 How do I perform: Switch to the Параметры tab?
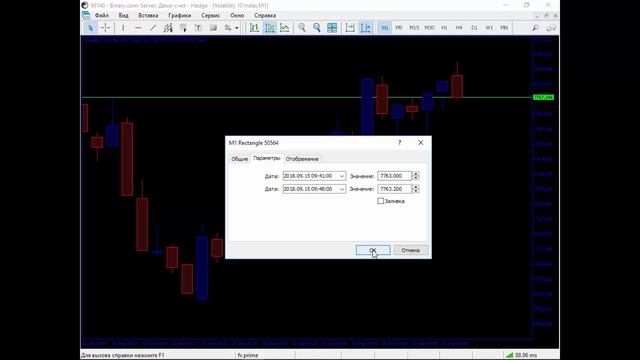267,158
